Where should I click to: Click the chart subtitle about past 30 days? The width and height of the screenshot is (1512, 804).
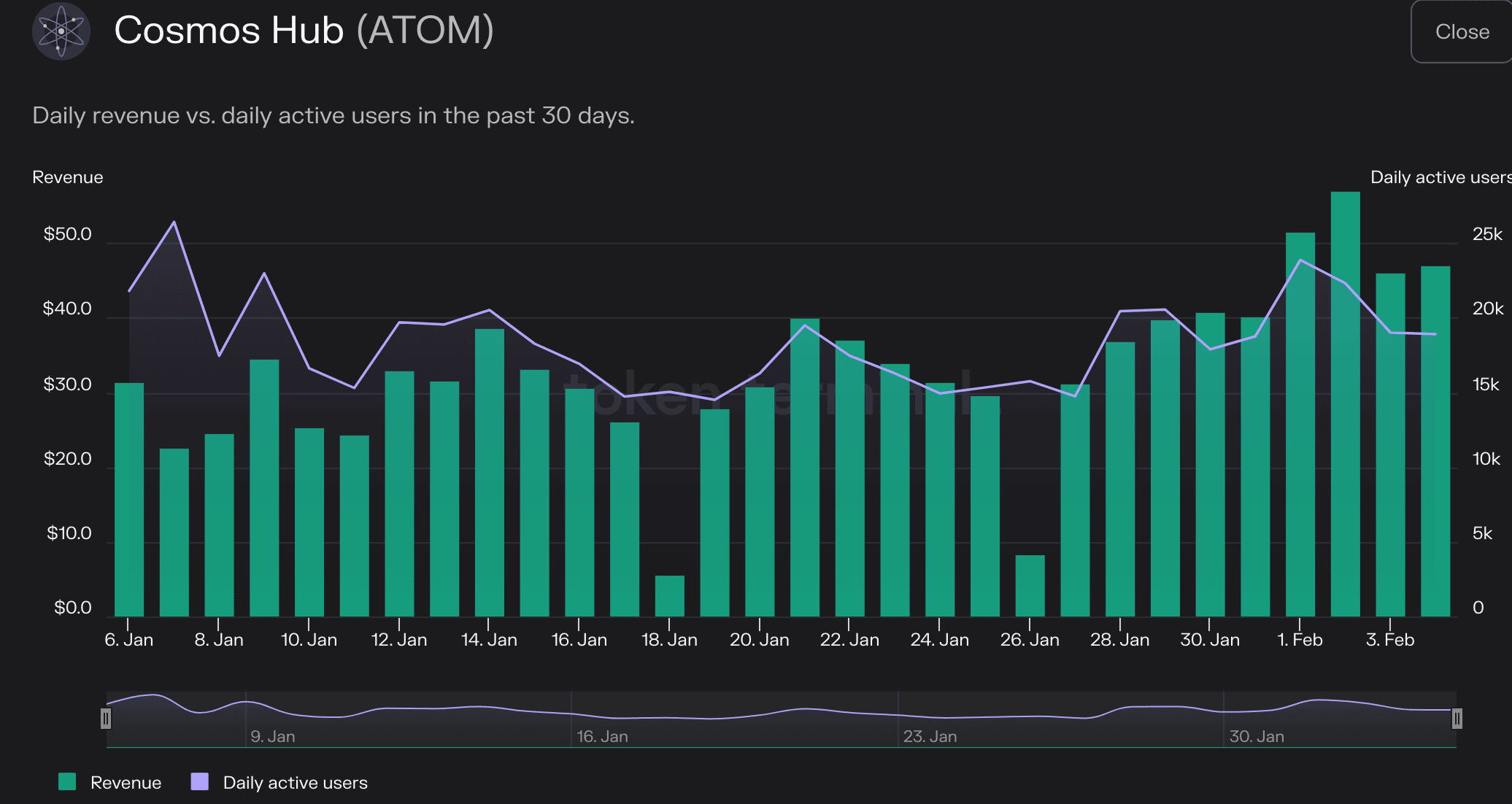click(x=333, y=115)
